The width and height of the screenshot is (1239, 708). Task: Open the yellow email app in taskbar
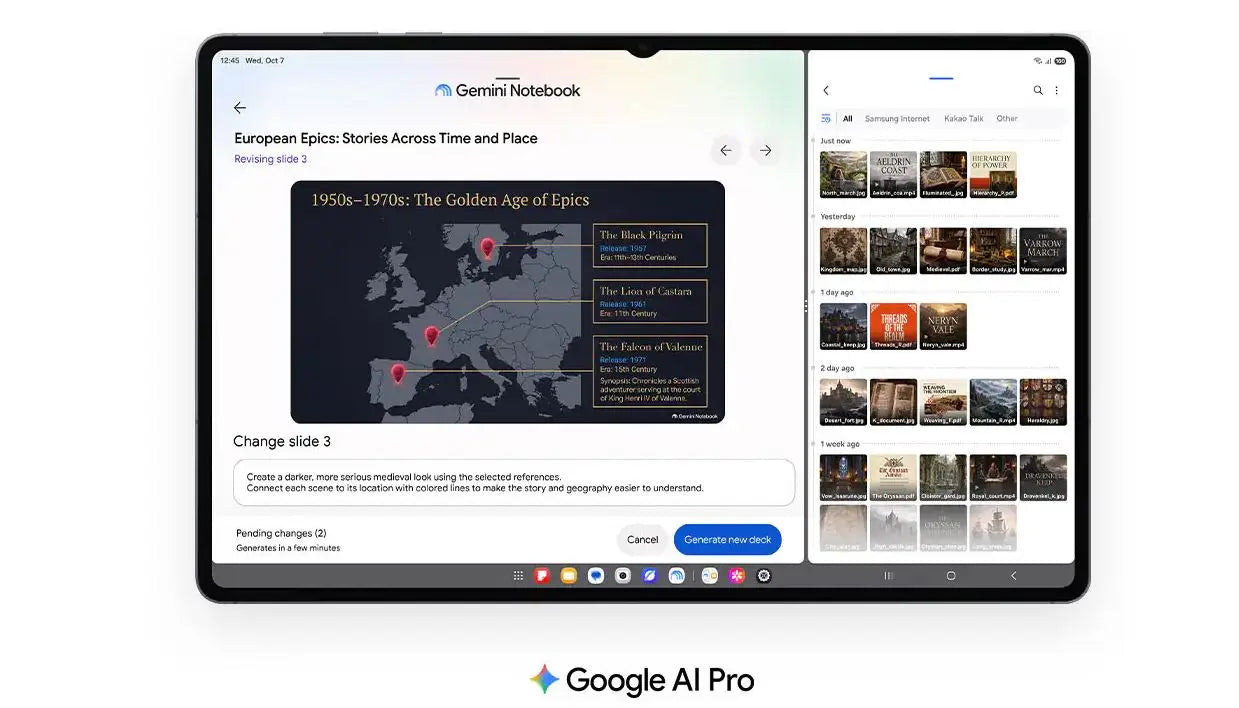point(569,575)
